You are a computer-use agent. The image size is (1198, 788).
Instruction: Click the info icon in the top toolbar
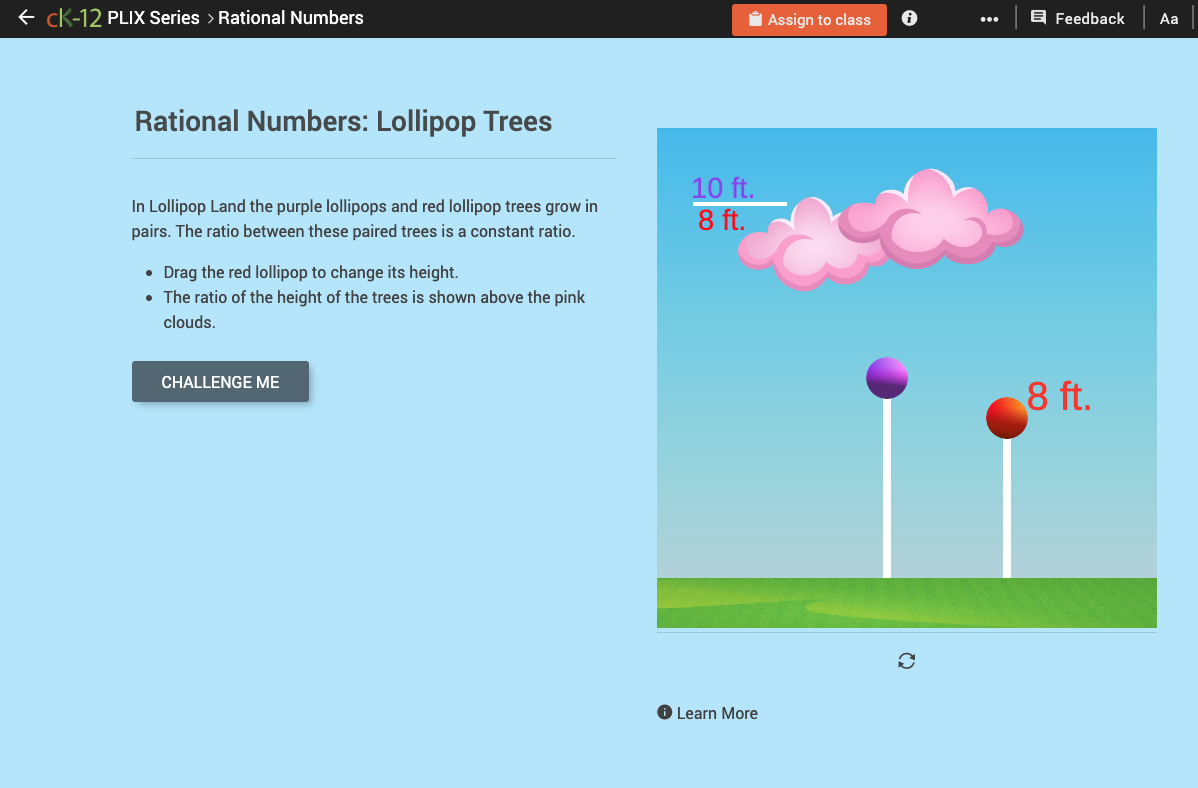(x=909, y=18)
